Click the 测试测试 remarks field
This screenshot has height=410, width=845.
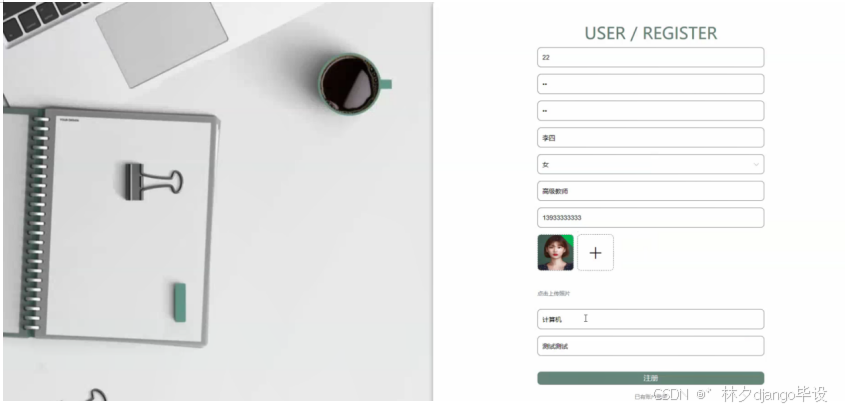click(x=650, y=346)
